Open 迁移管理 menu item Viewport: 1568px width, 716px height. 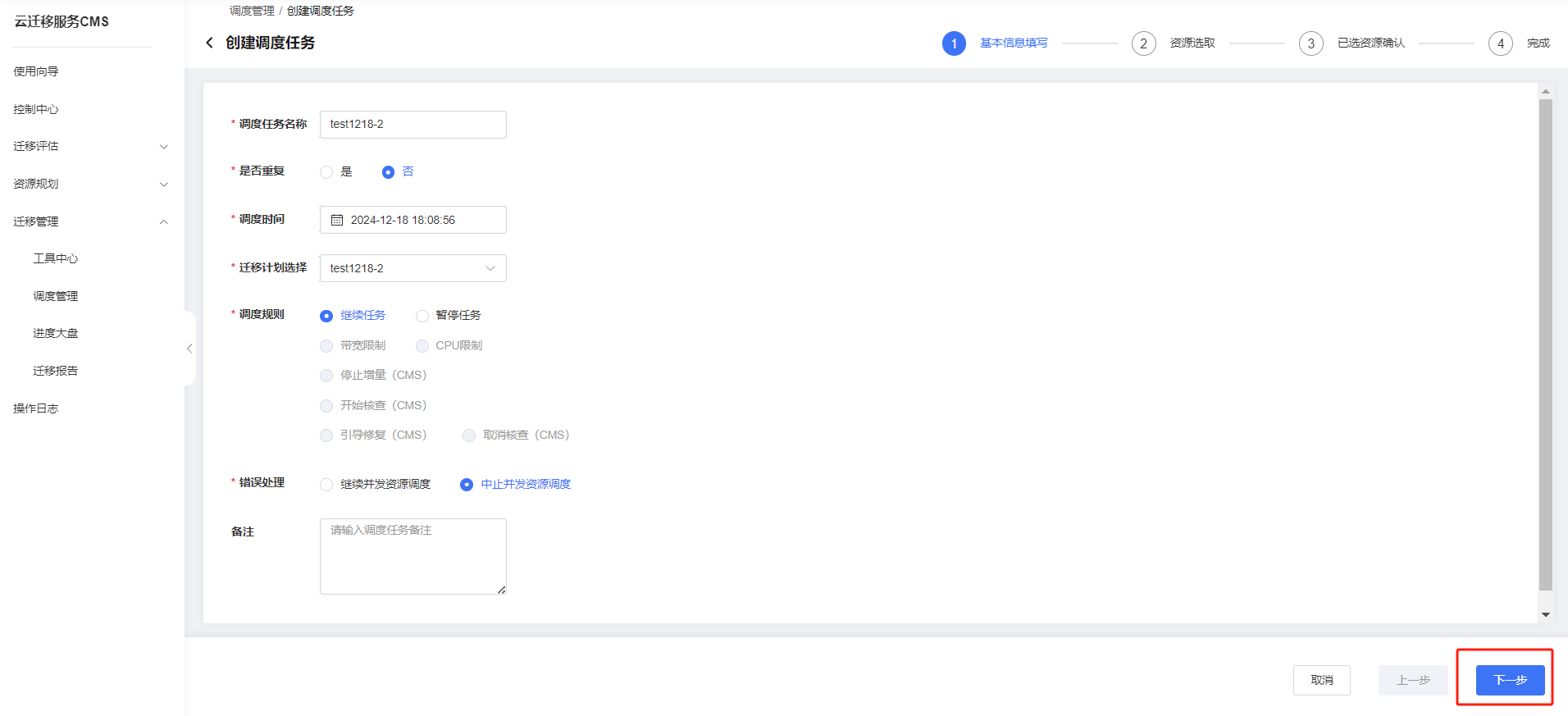(36, 221)
